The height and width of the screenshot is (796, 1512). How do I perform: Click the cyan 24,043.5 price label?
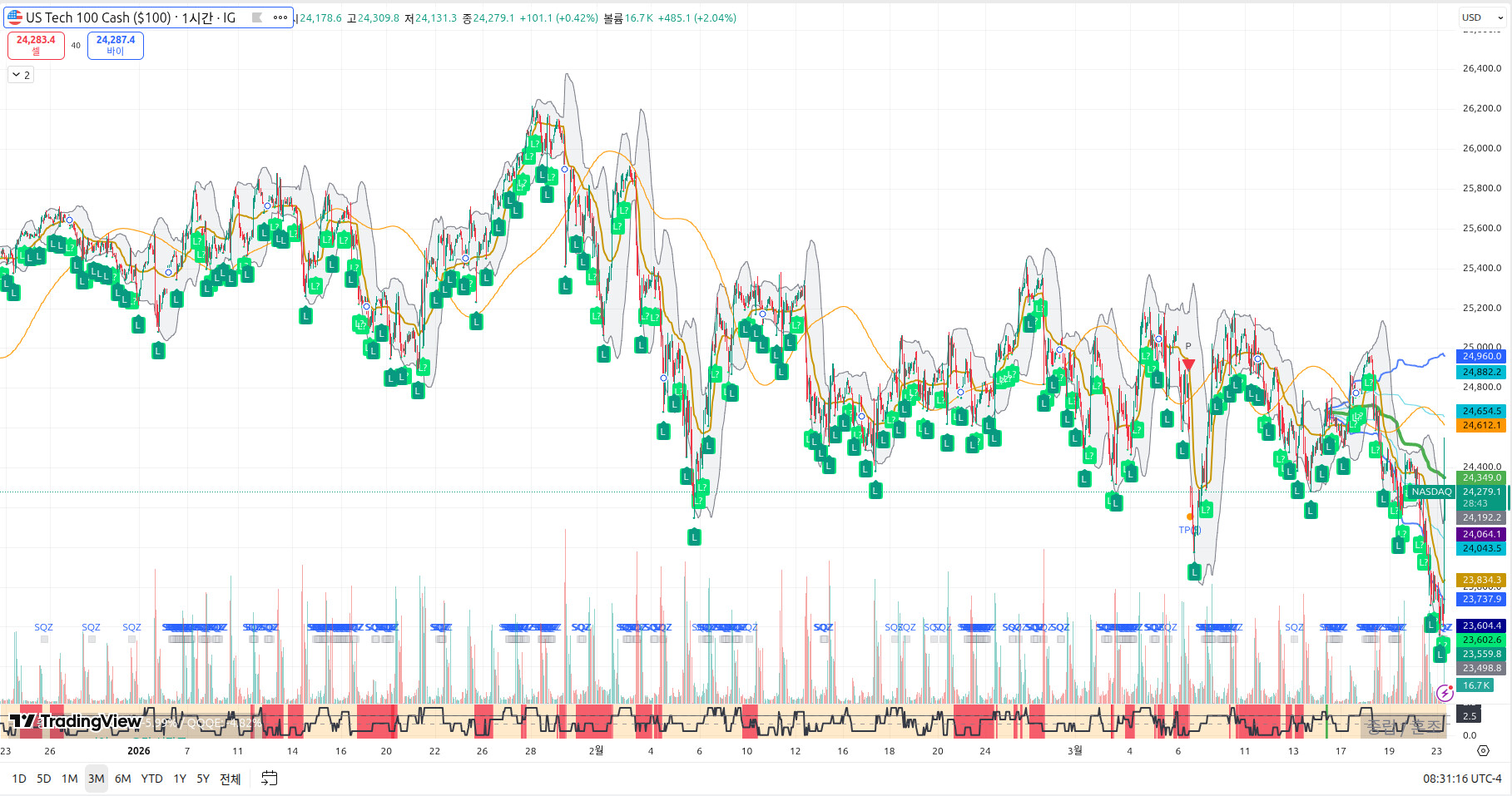click(x=1482, y=548)
